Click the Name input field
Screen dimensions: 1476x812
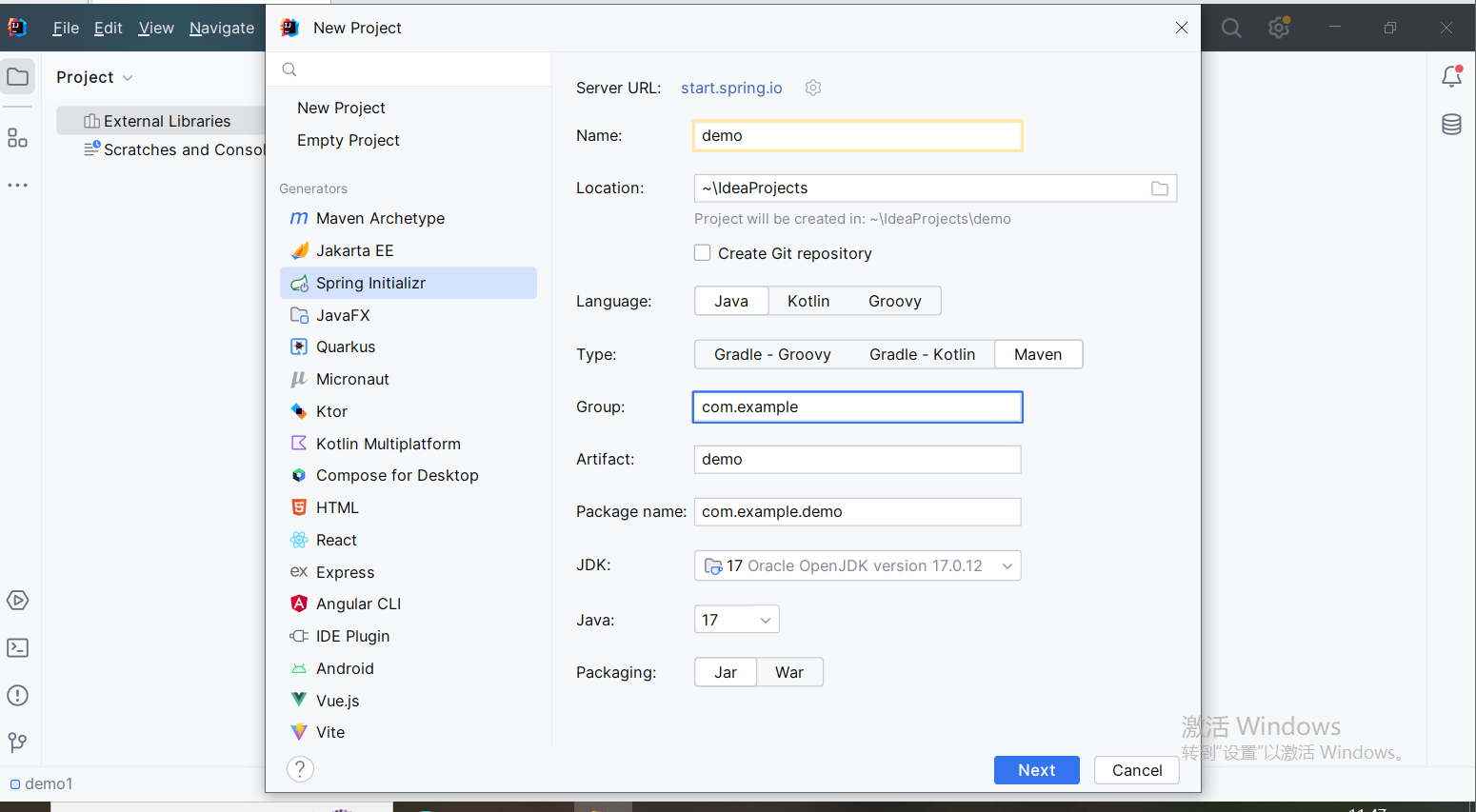point(858,135)
